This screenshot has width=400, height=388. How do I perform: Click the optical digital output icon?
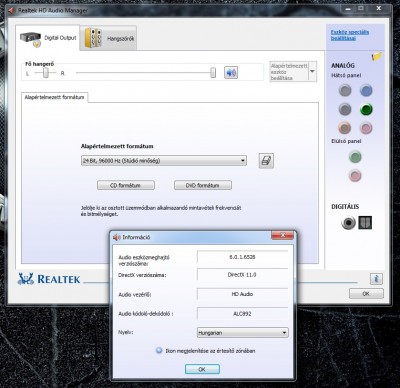365,223
